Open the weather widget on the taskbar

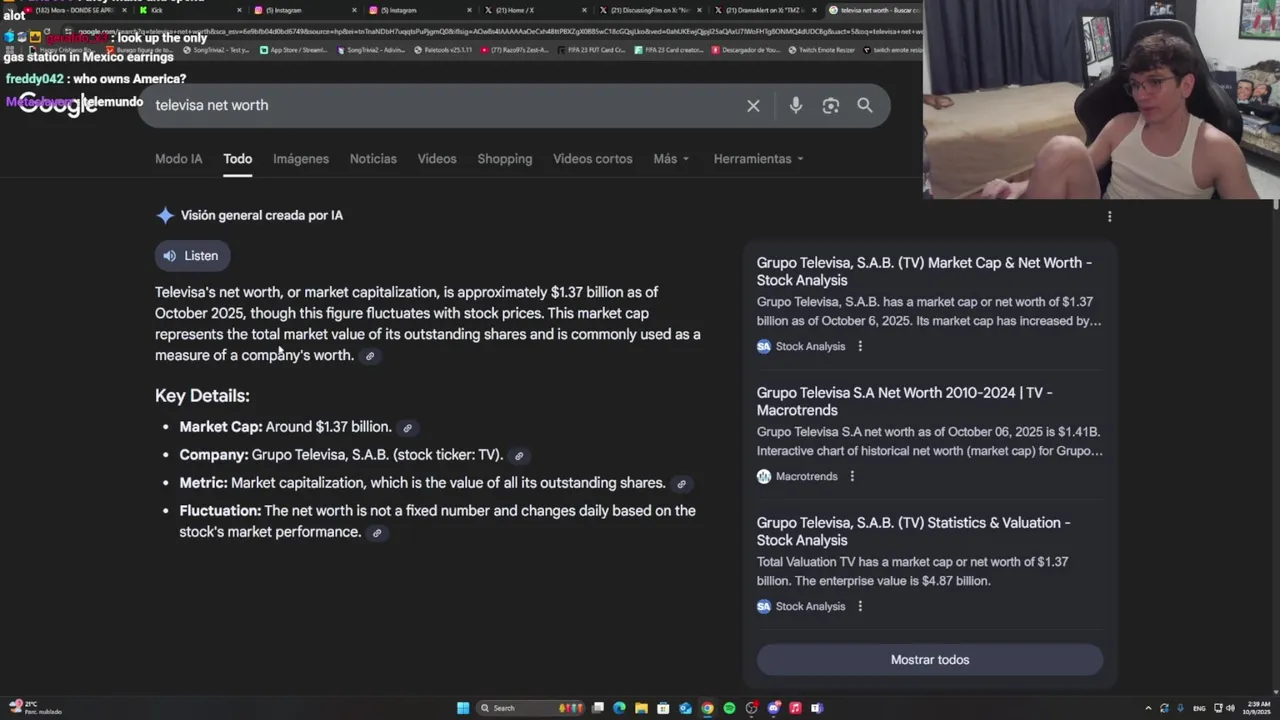pos(36,707)
